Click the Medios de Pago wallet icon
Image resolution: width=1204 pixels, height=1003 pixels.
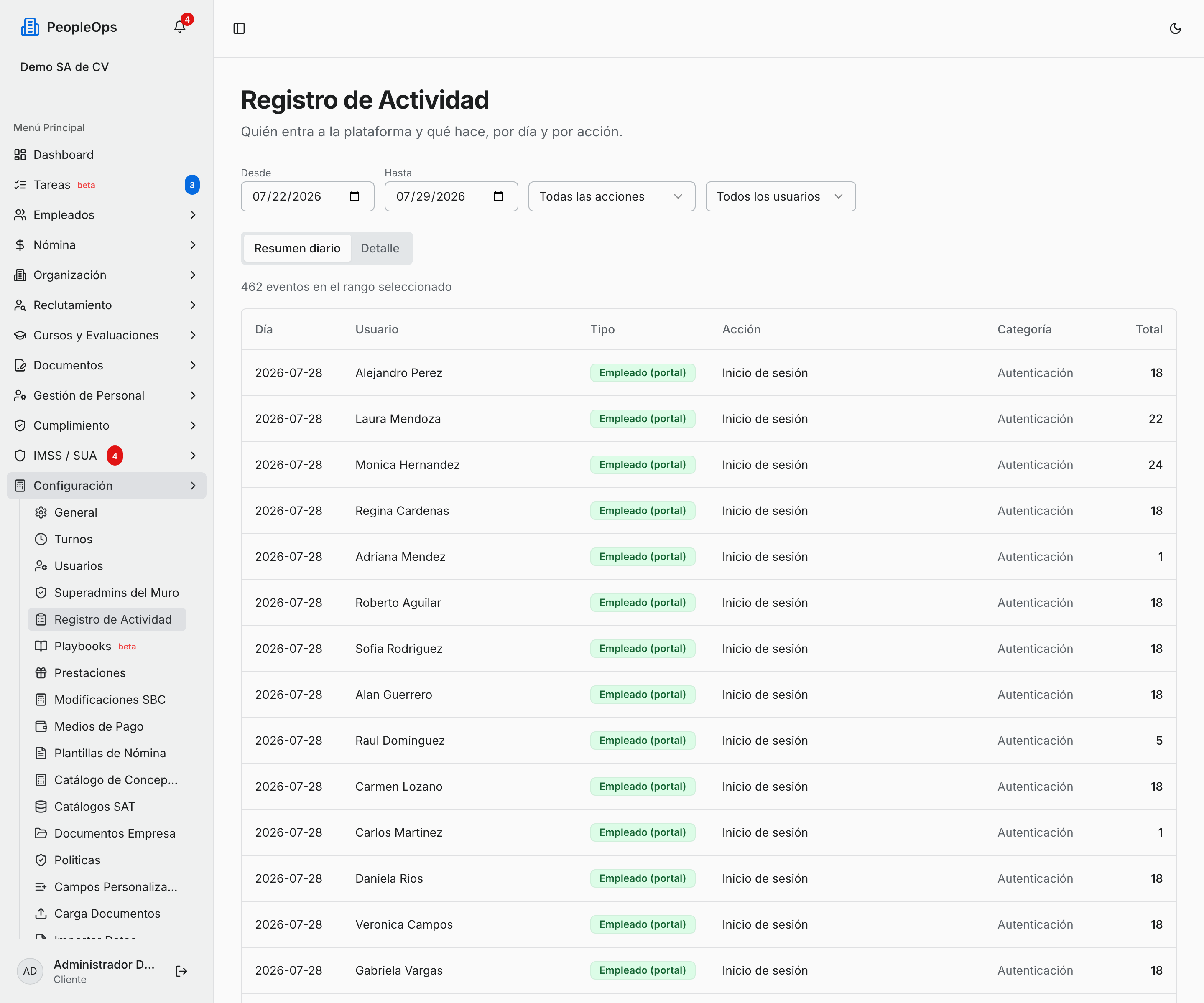tap(41, 726)
